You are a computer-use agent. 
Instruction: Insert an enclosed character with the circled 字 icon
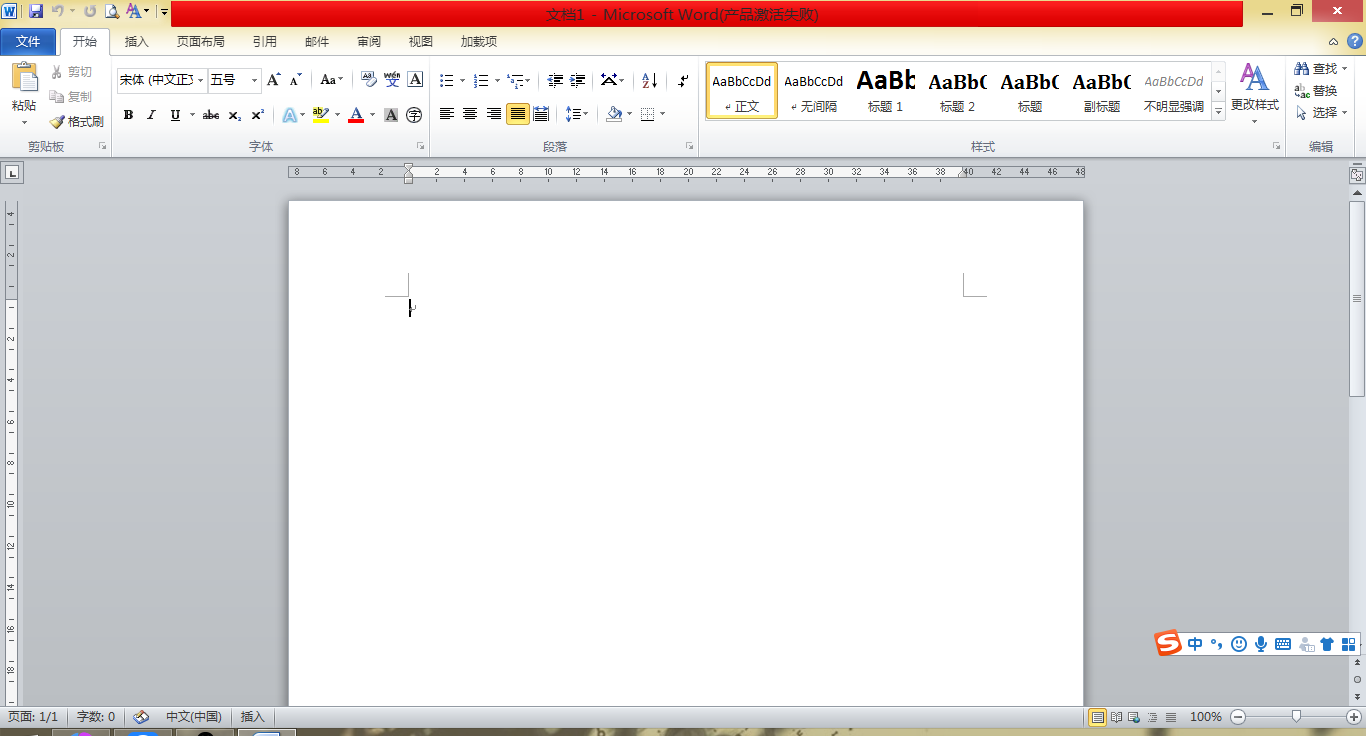pyautogui.click(x=414, y=115)
